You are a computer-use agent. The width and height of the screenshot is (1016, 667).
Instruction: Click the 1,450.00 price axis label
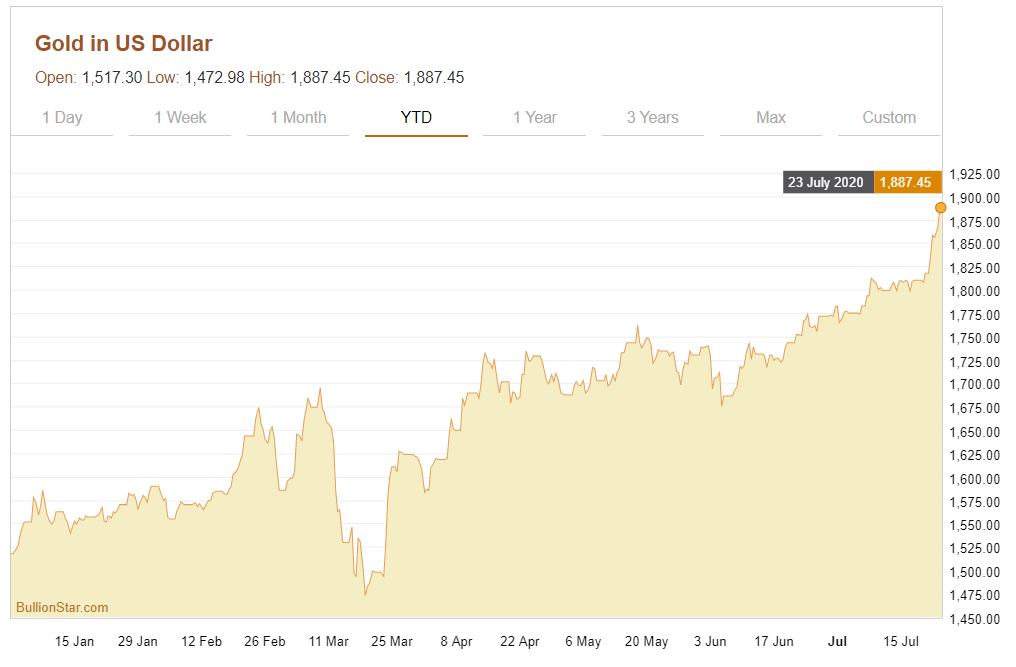pyautogui.click(x=975, y=619)
